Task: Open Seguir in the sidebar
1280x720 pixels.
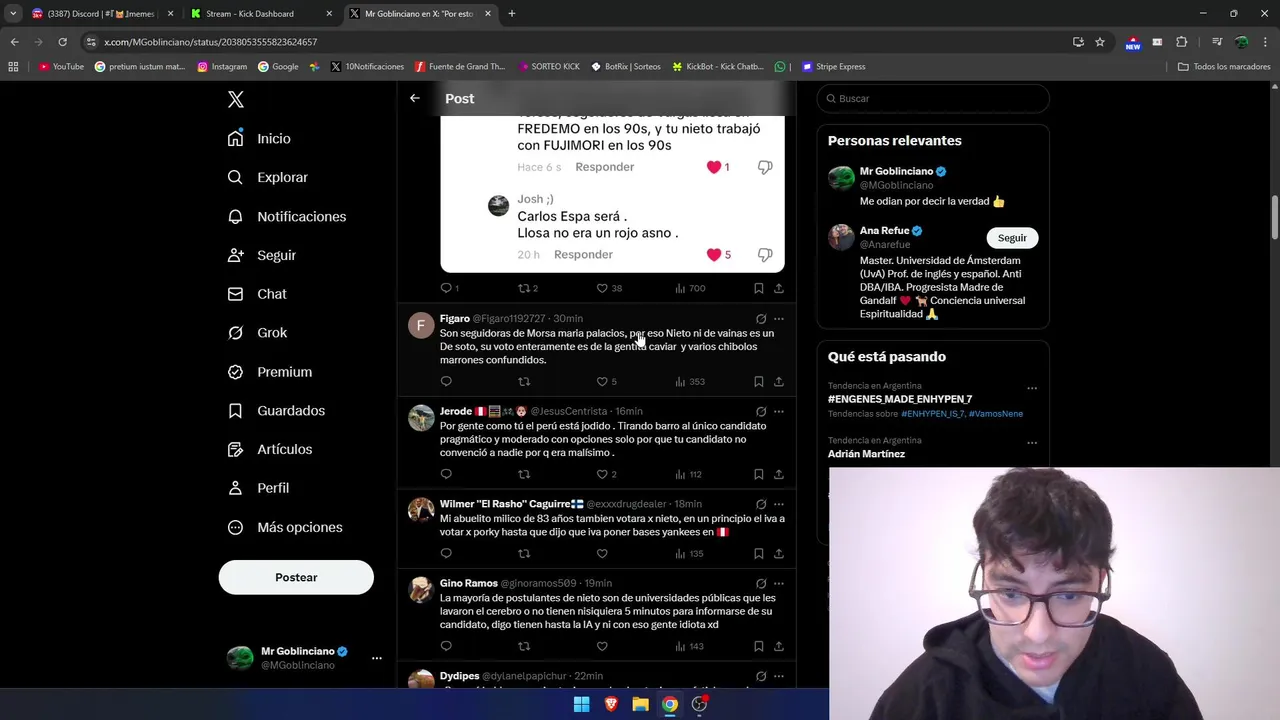Action: coord(261,255)
